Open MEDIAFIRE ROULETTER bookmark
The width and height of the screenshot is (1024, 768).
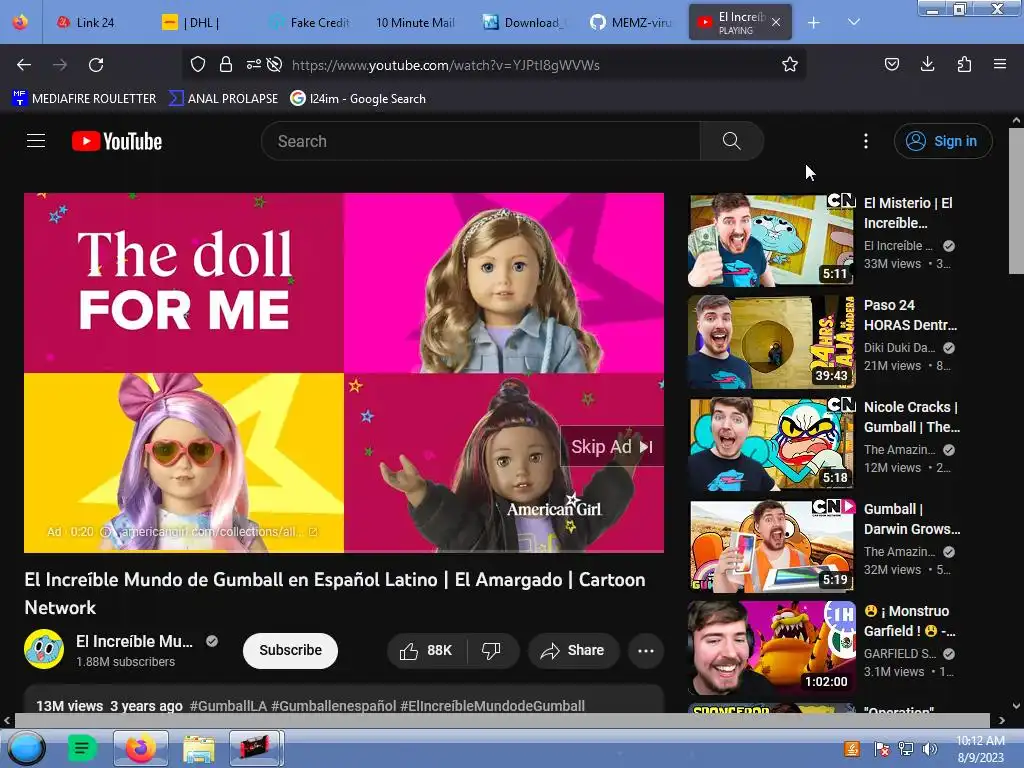(x=84, y=99)
